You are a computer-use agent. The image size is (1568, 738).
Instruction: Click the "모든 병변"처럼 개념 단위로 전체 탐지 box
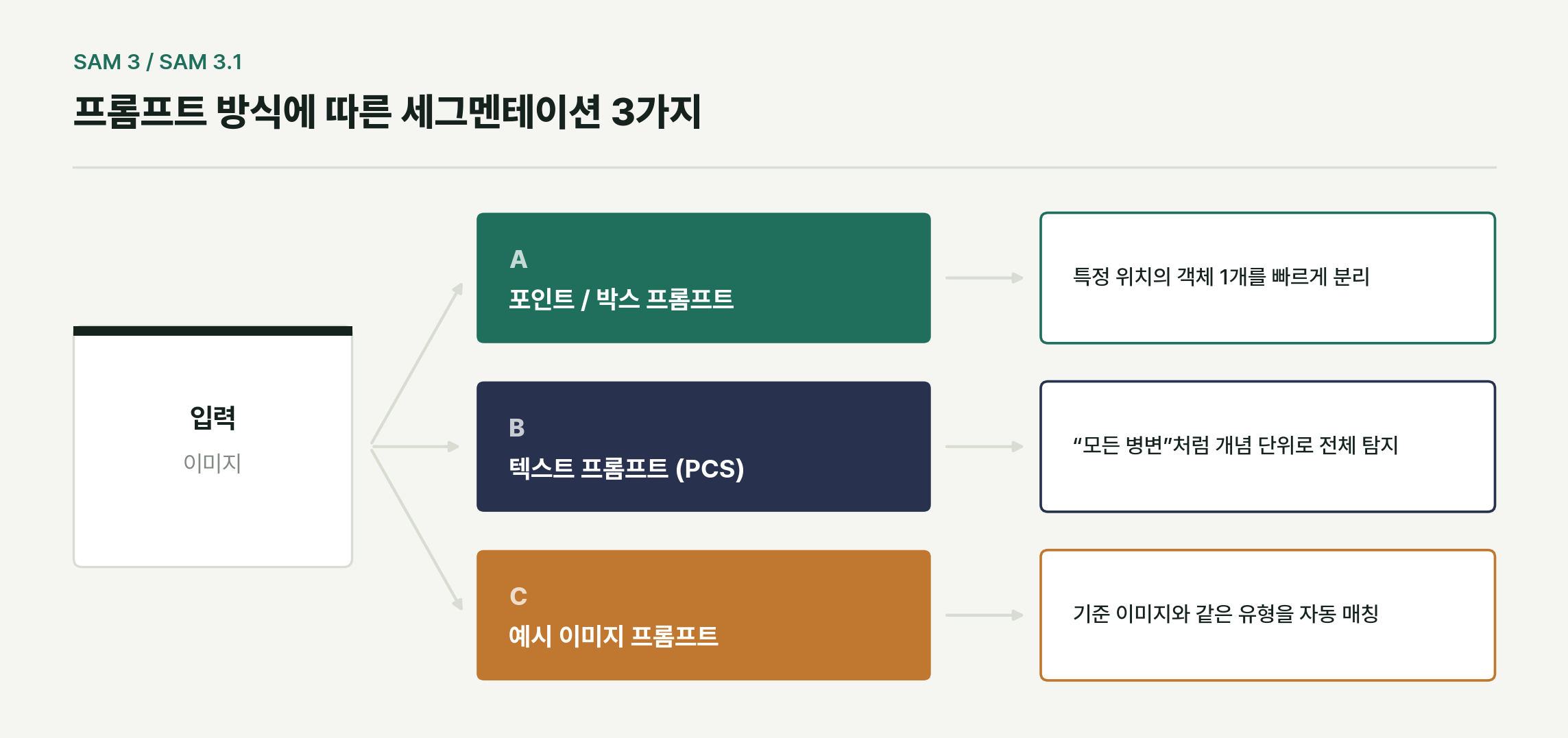coord(1268,446)
